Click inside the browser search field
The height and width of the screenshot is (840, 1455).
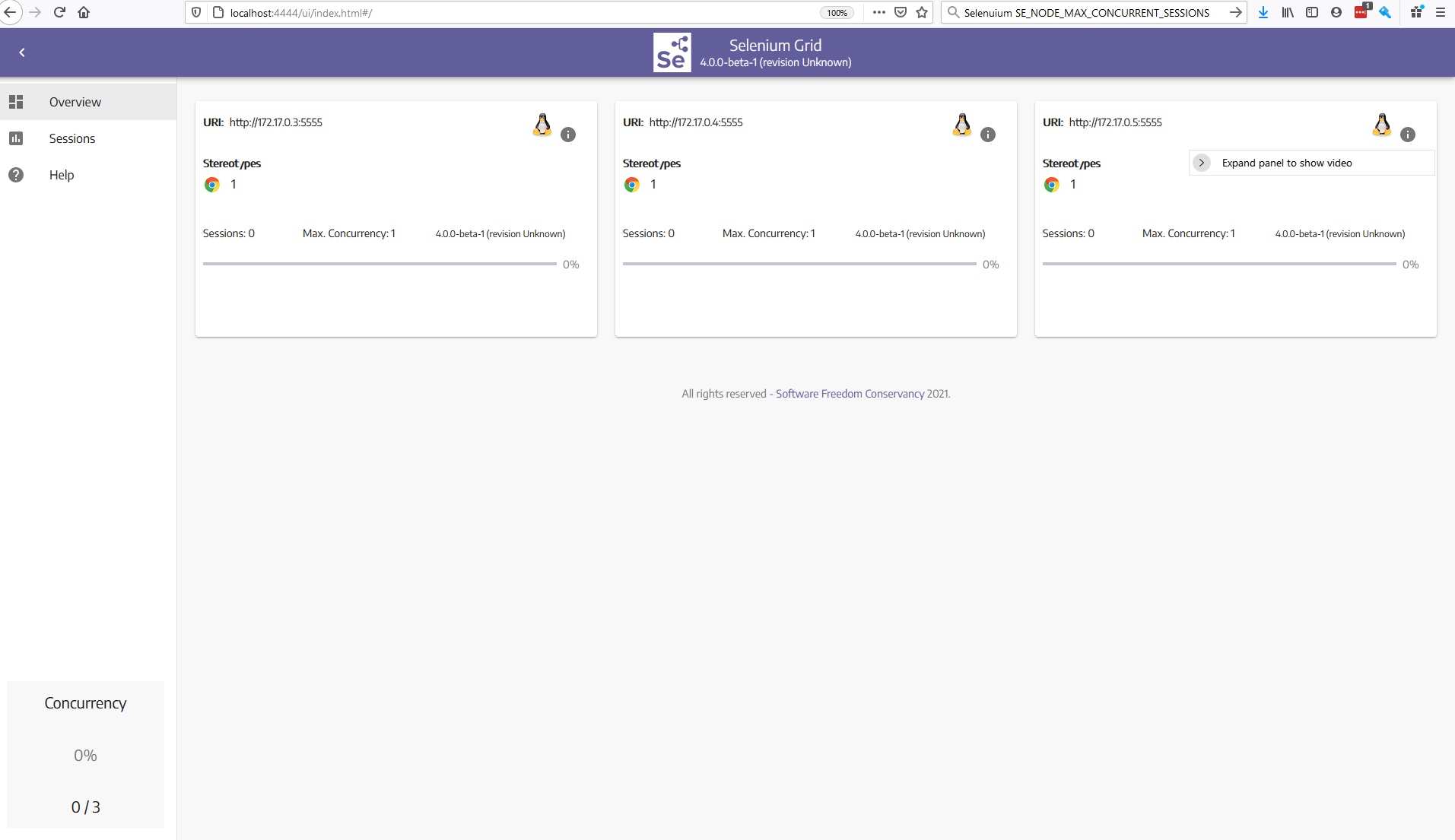[x=1088, y=12]
